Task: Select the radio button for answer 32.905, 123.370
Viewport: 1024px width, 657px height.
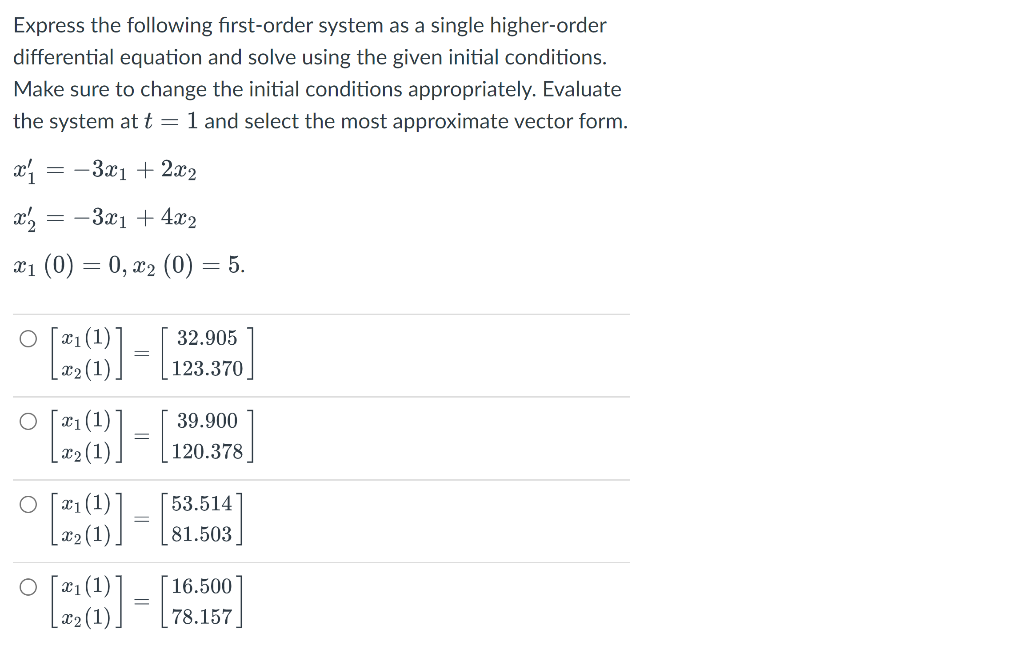Action: click(x=28, y=336)
